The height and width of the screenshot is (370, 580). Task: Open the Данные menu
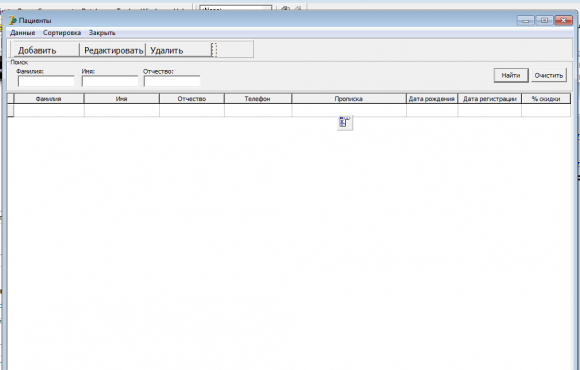23,33
